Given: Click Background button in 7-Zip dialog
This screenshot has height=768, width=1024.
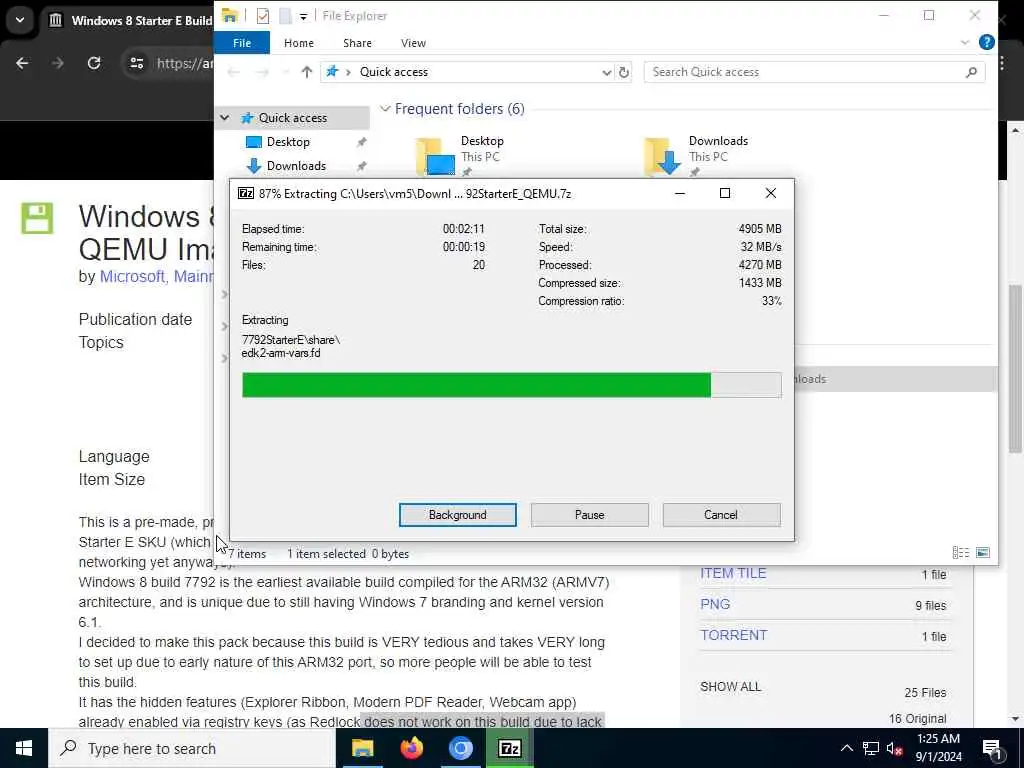Looking at the screenshot, I should click(457, 515).
